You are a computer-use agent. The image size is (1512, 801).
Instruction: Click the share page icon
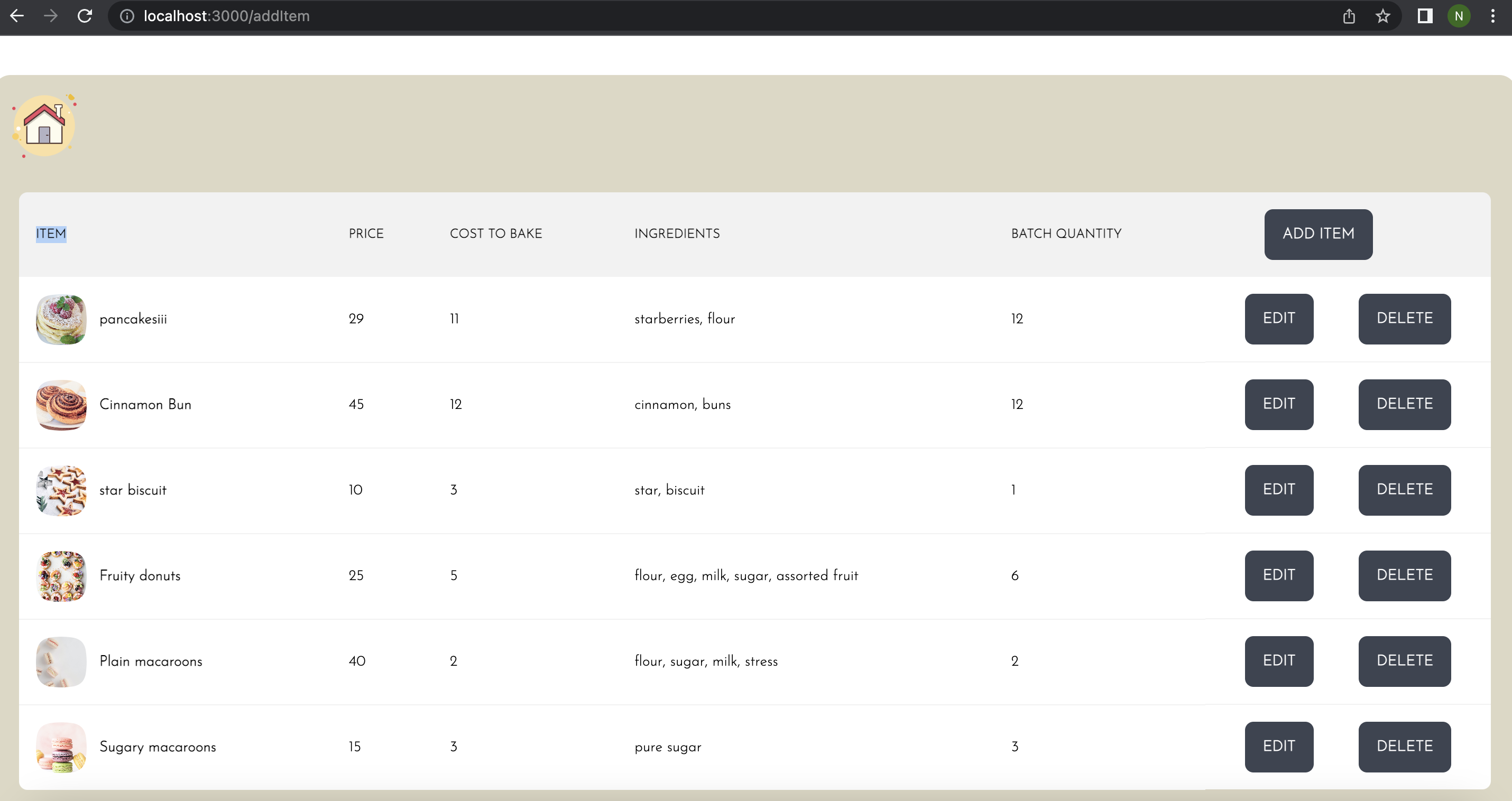coord(1349,16)
